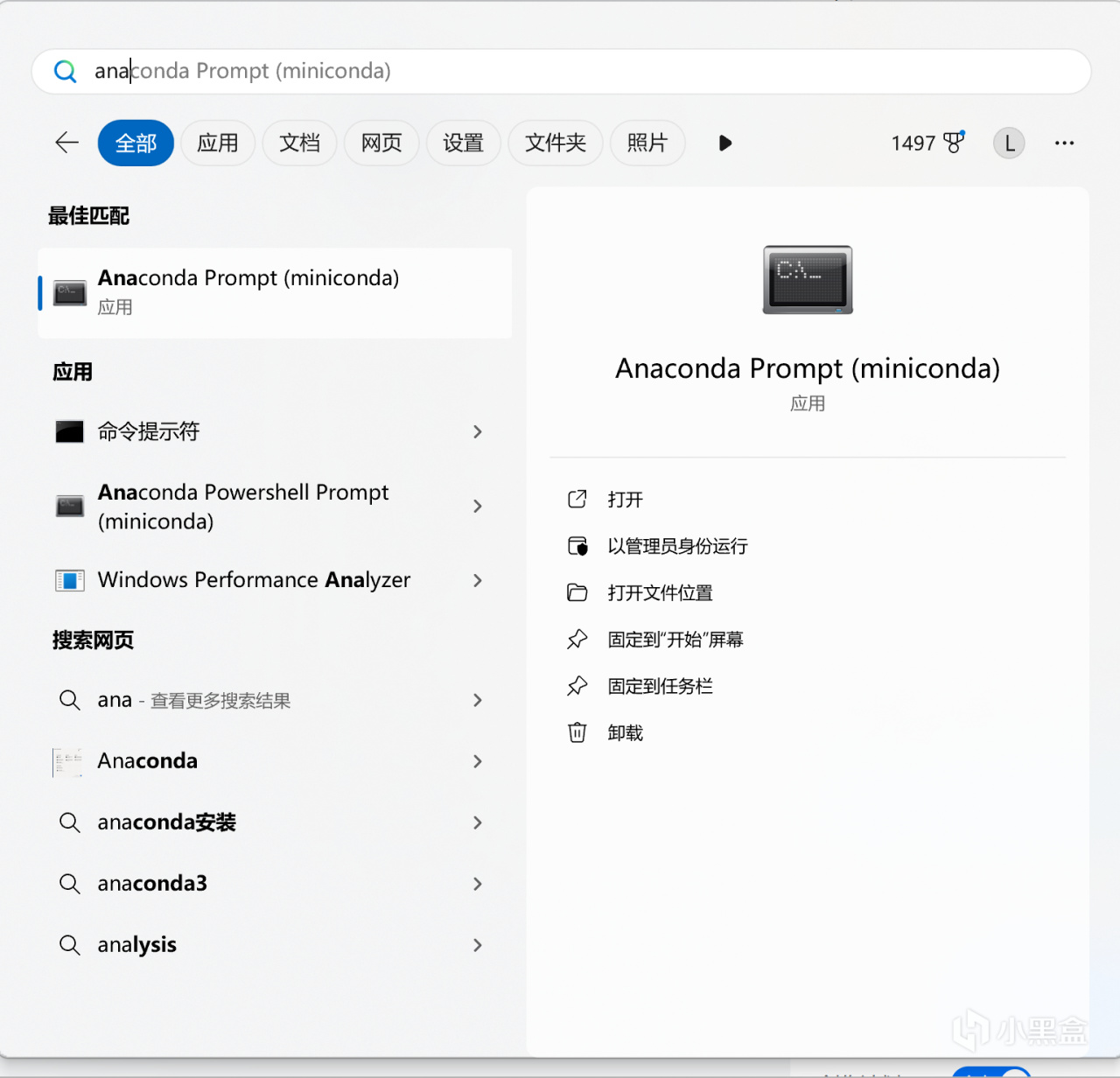Screen dimensions: 1120x1078
Task: Select the 全部 filter tab
Action: point(136,143)
